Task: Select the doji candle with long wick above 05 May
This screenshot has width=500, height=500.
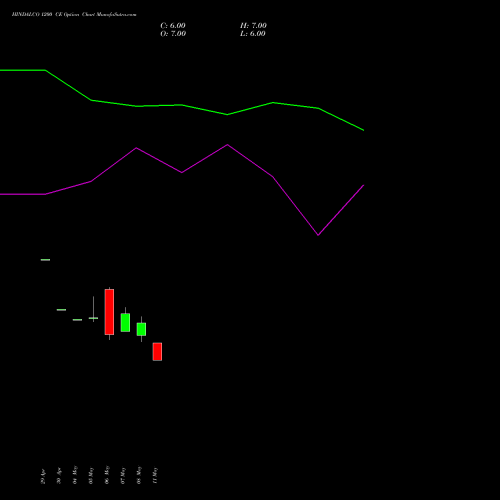Action: (93, 318)
